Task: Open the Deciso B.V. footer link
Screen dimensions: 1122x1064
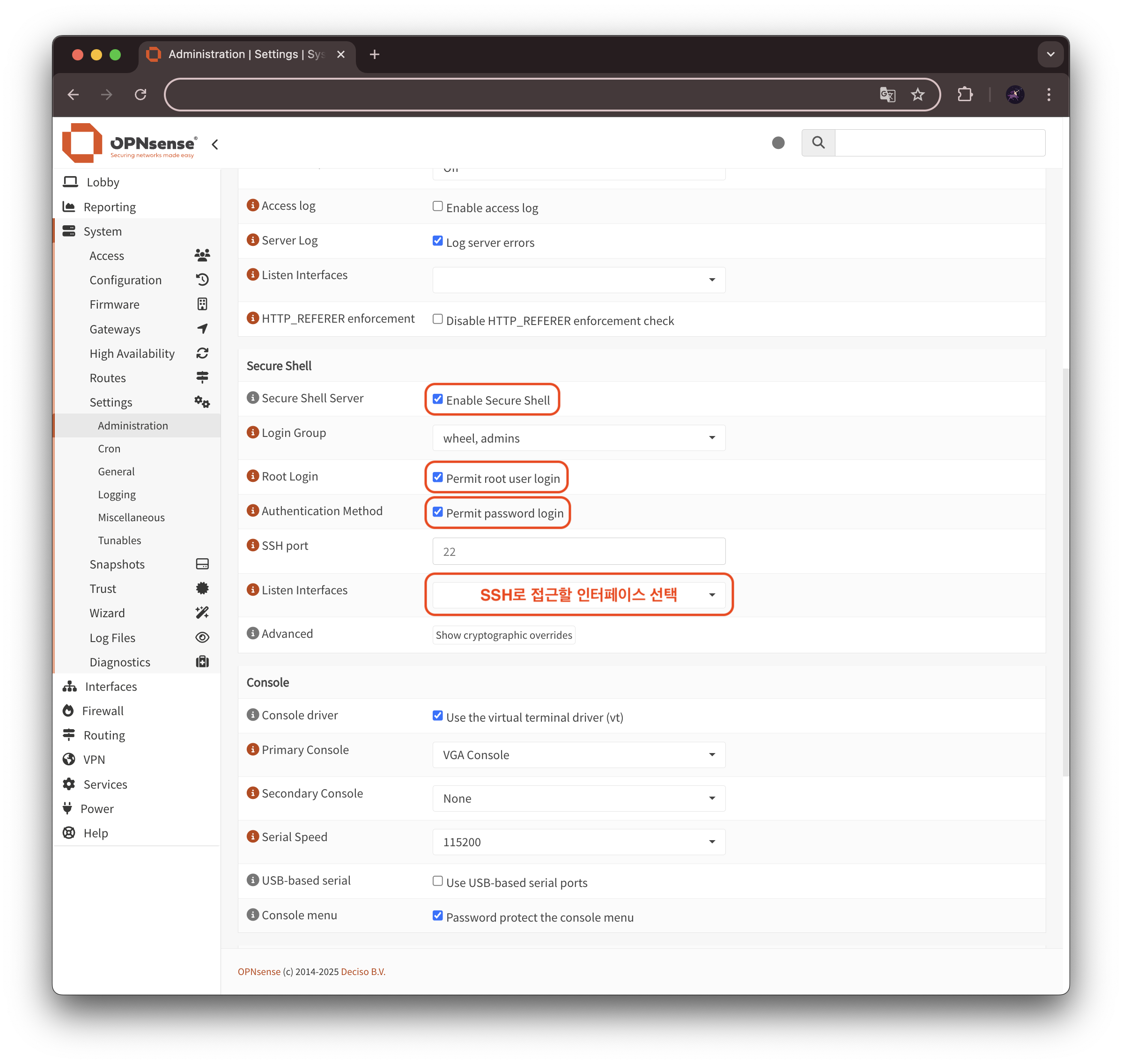Action: [x=362, y=972]
